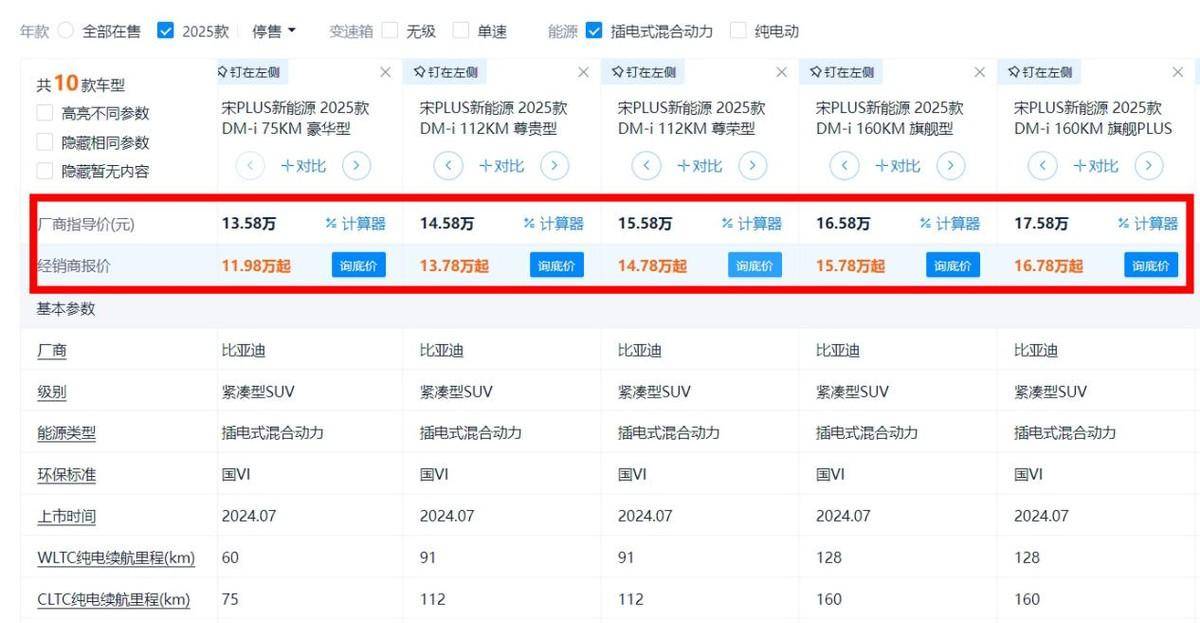Check the 无级 transmission checkbox
This screenshot has width=1200, height=623.
point(390,31)
